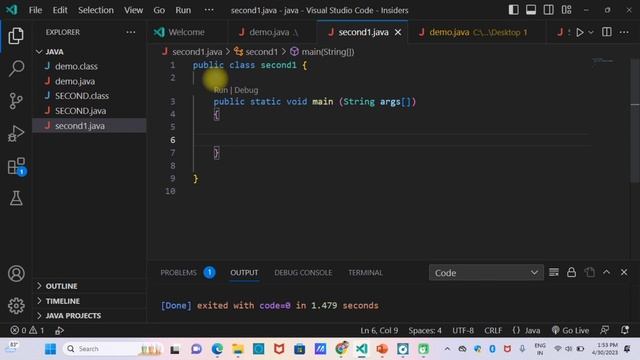Switch to the Welcome tab
Image resolution: width=640 pixels, height=360 pixels.
click(187, 32)
